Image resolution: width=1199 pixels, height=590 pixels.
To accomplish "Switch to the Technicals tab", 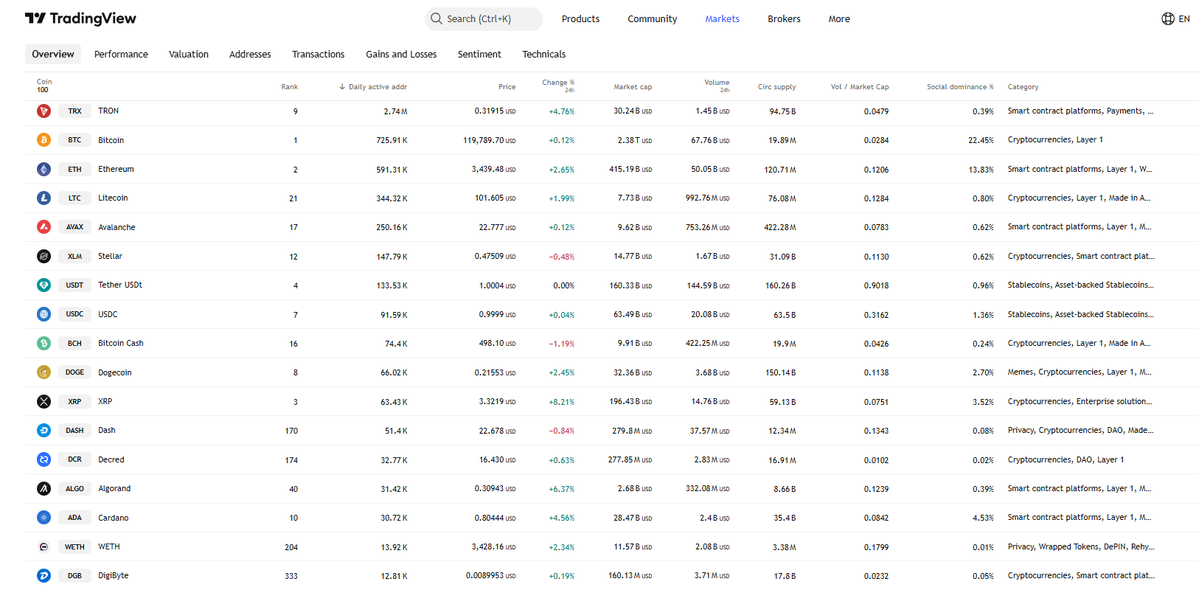I will click(544, 54).
